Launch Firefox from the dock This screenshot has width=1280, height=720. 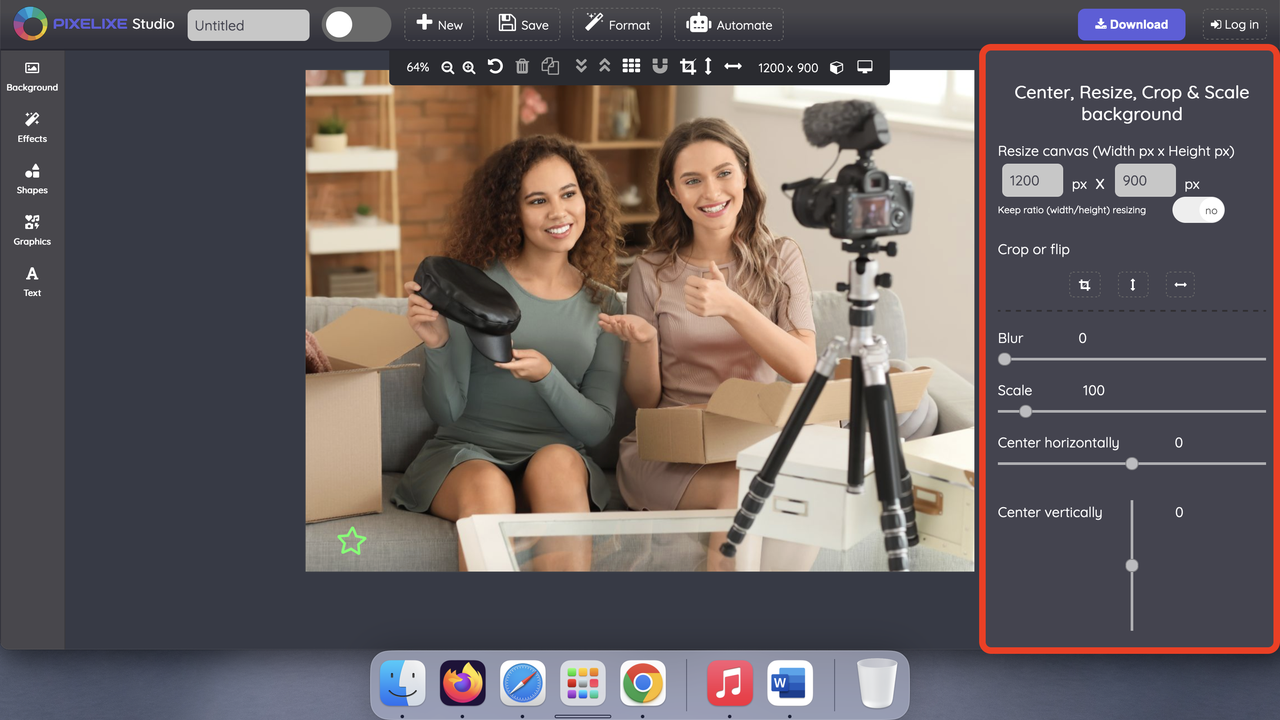point(463,685)
